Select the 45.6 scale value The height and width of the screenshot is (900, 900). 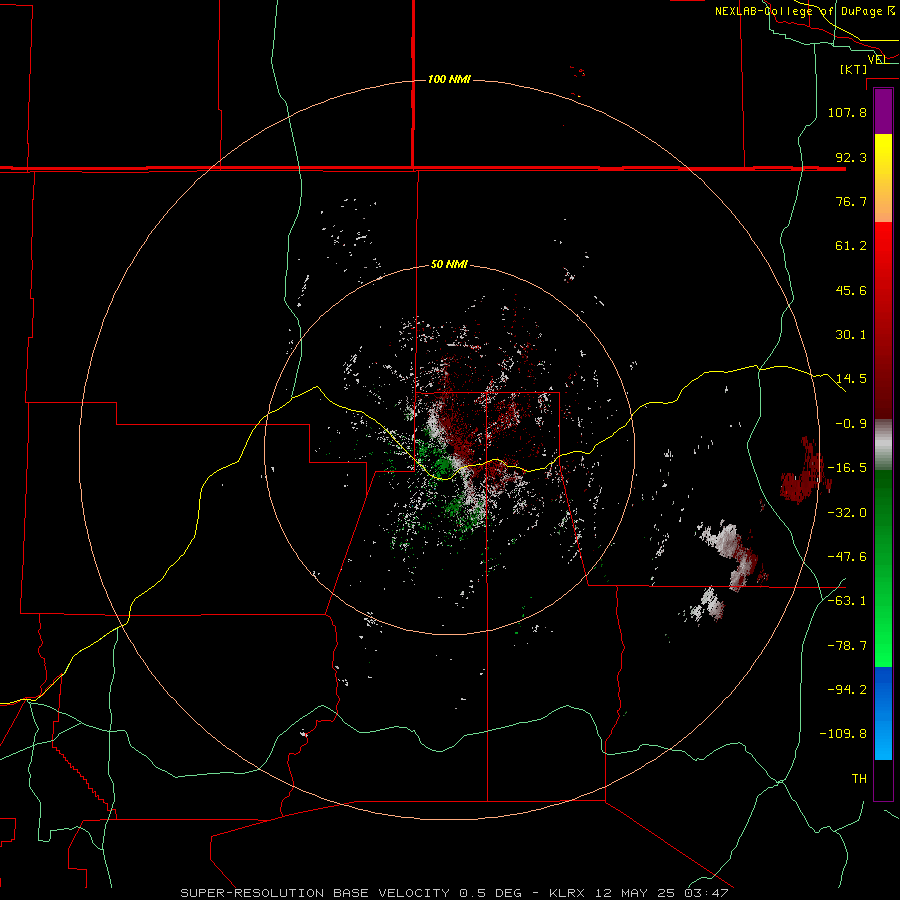851,290
